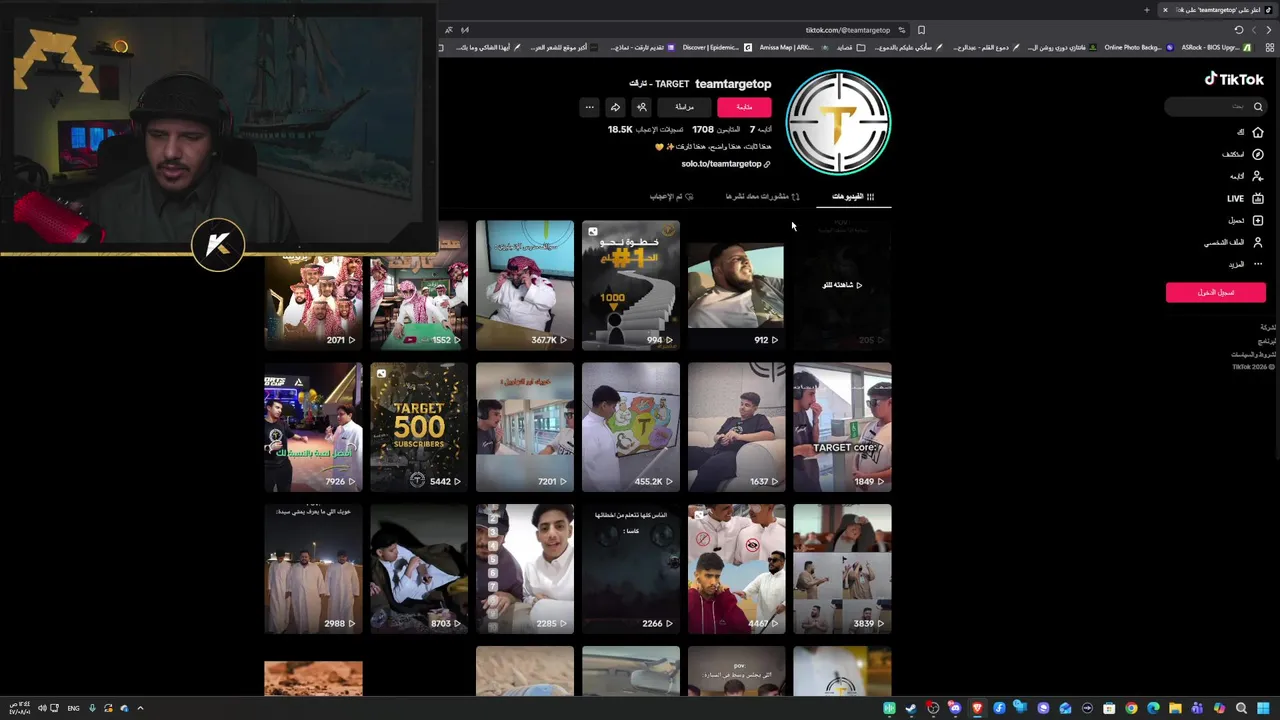This screenshot has height=720, width=1280.
Task: Open the Upload plus icon in sidebar
Action: pos(1257,220)
